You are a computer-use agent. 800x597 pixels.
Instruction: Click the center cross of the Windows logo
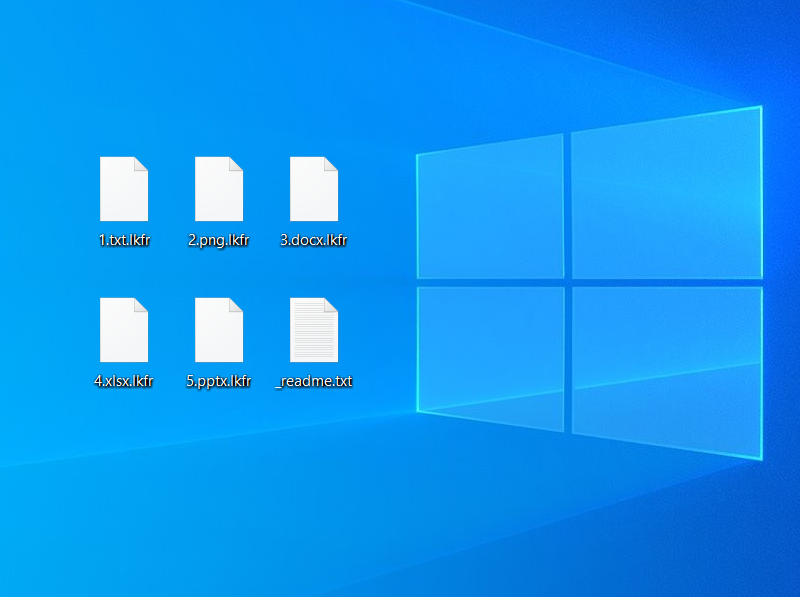567,282
